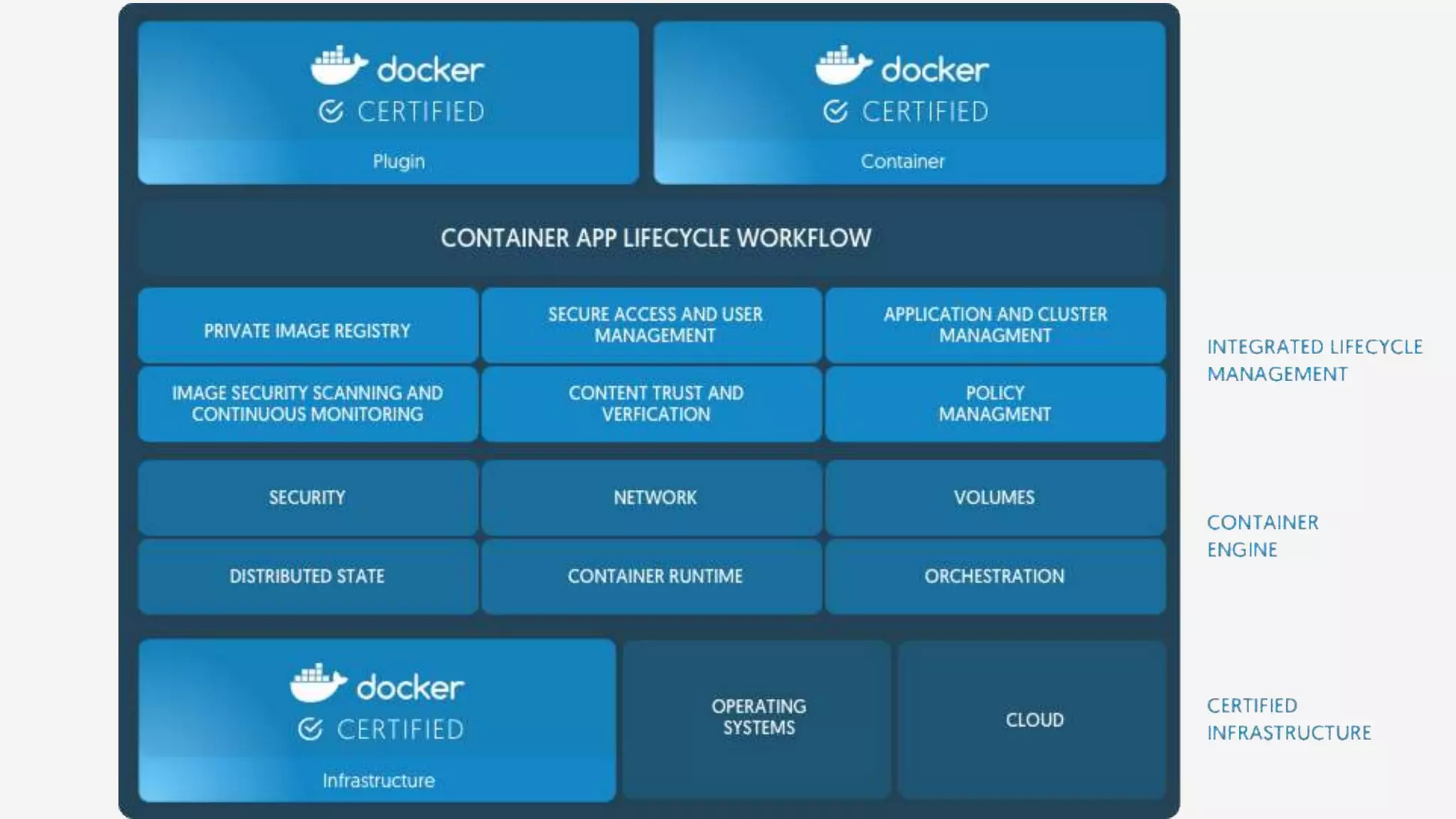Click the Docker whale logo in Infrastructure box
Screen dimensions: 1456x819
(318, 683)
